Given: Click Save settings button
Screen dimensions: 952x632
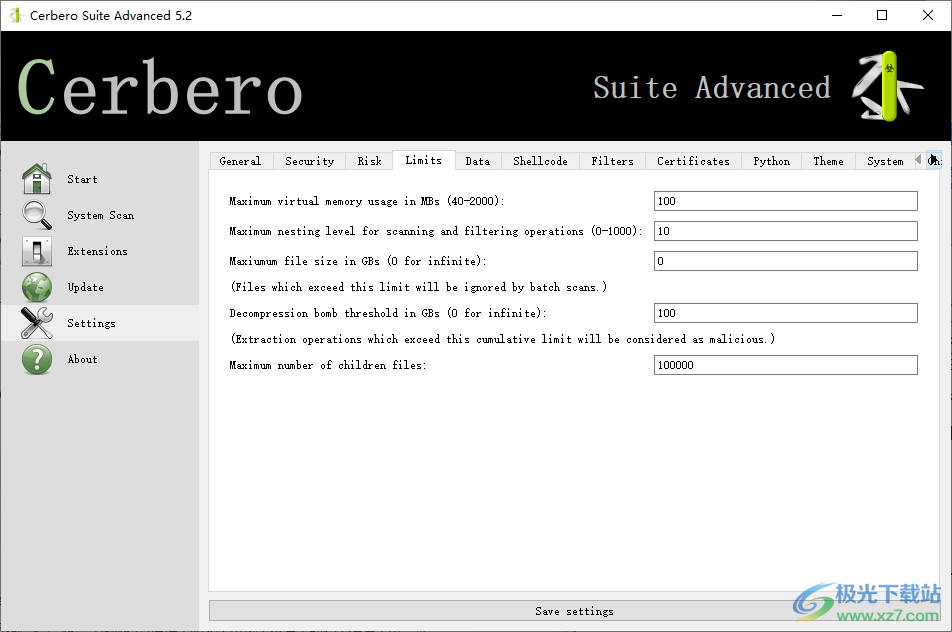Looking at the screenshot, I should point(574,611).
